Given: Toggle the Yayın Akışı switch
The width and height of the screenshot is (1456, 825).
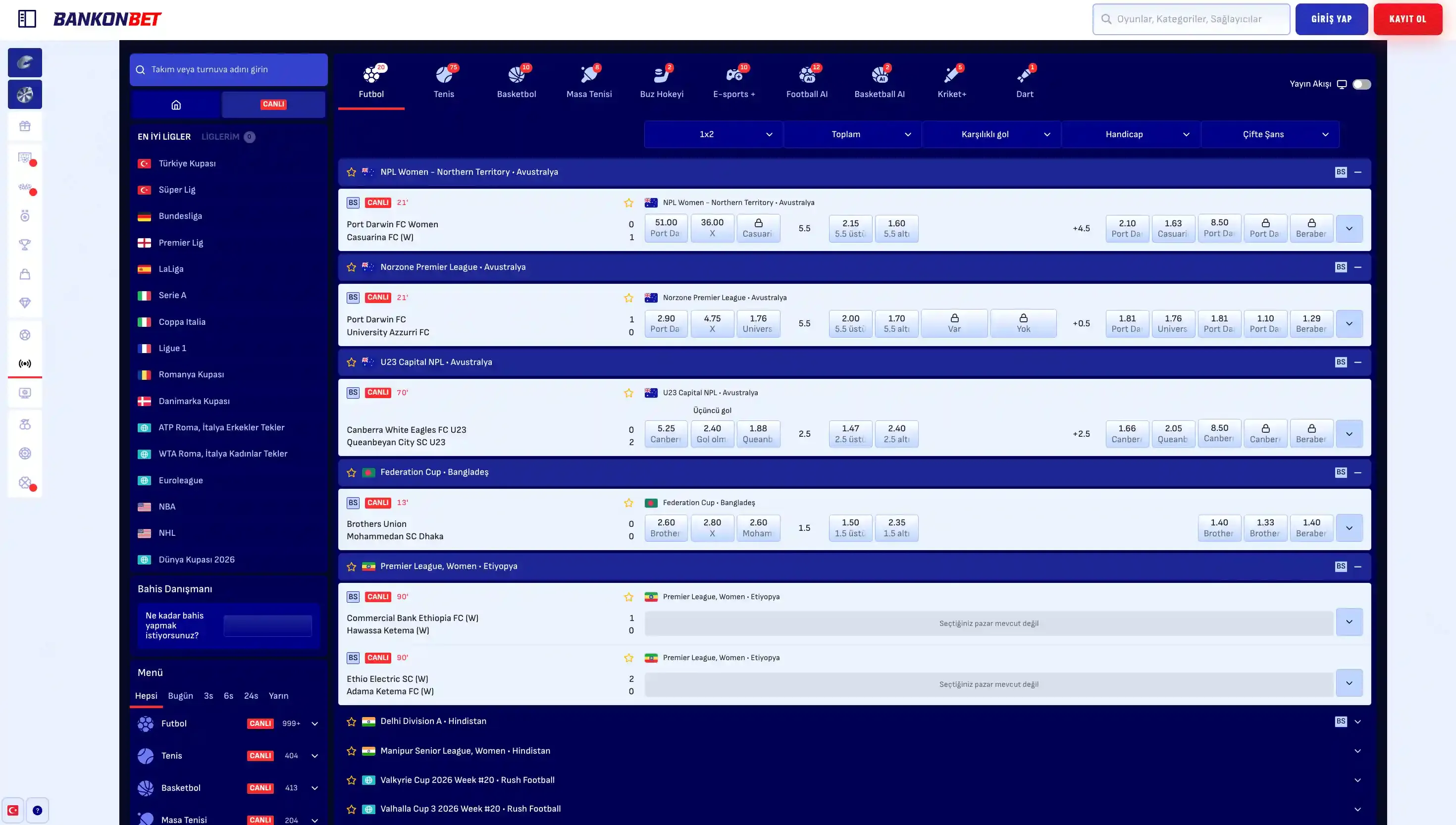Looking at the screenshot, I should [x=1361, y=84].
